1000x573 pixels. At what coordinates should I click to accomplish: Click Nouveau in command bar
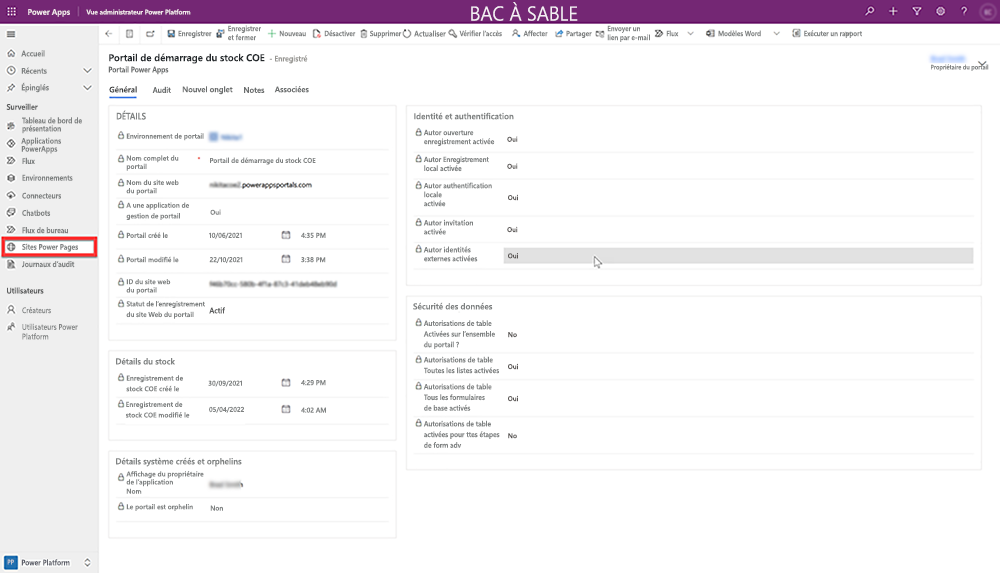[287, 34]
